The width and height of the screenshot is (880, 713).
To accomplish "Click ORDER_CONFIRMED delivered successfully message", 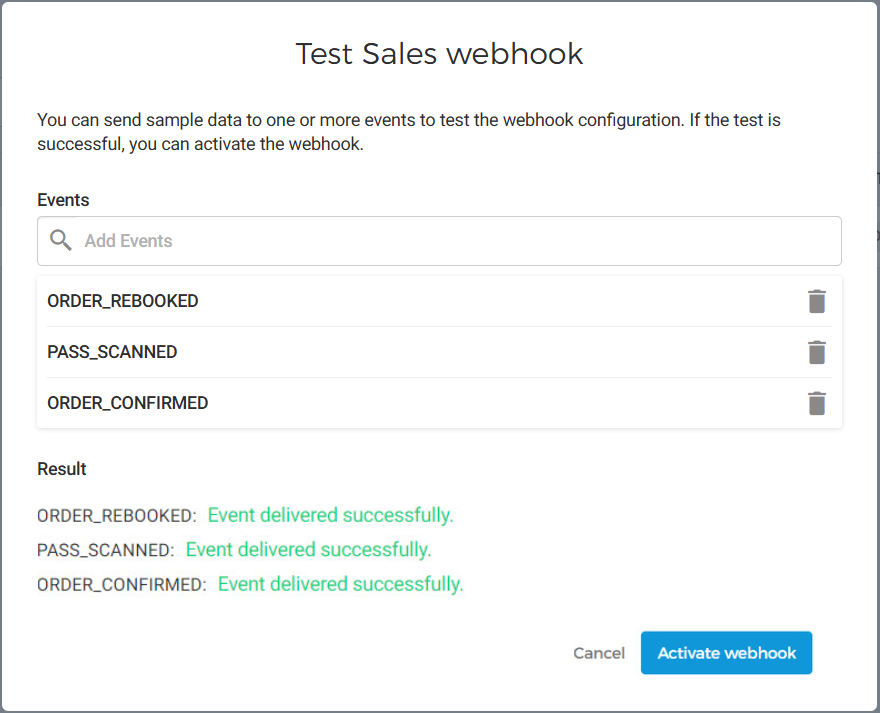I will click(x=340, y=583).
